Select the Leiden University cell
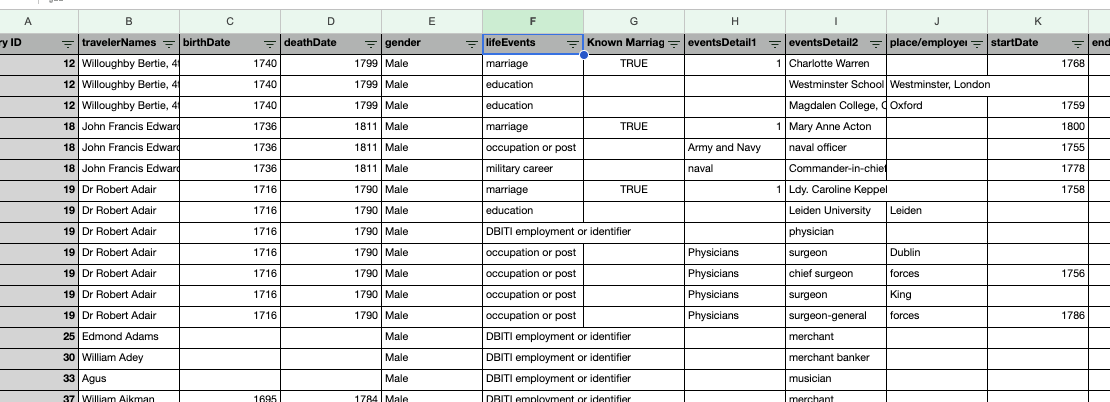This screenshot has width=1110, height=402. [x=835, y=211]
